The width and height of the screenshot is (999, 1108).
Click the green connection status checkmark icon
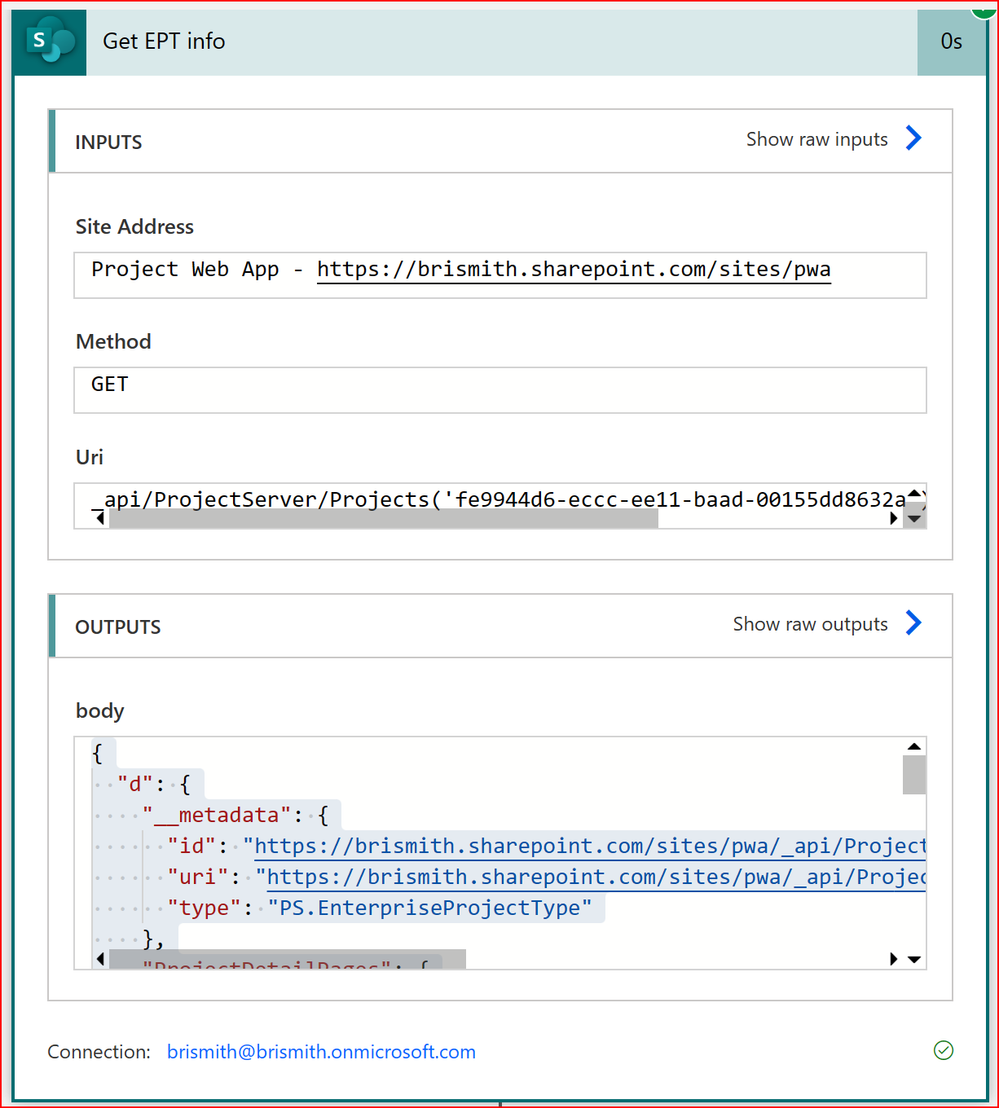[943, 1051]
